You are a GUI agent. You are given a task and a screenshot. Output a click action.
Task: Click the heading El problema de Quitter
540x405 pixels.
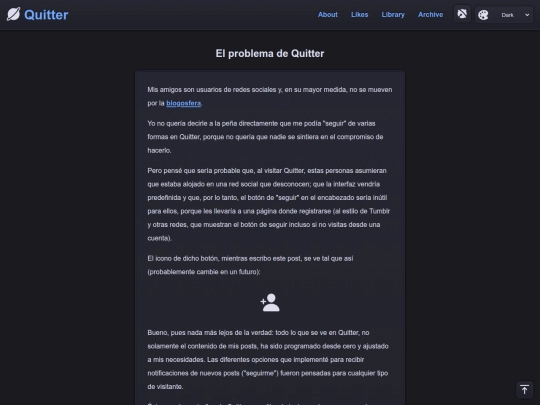(270, 53)
